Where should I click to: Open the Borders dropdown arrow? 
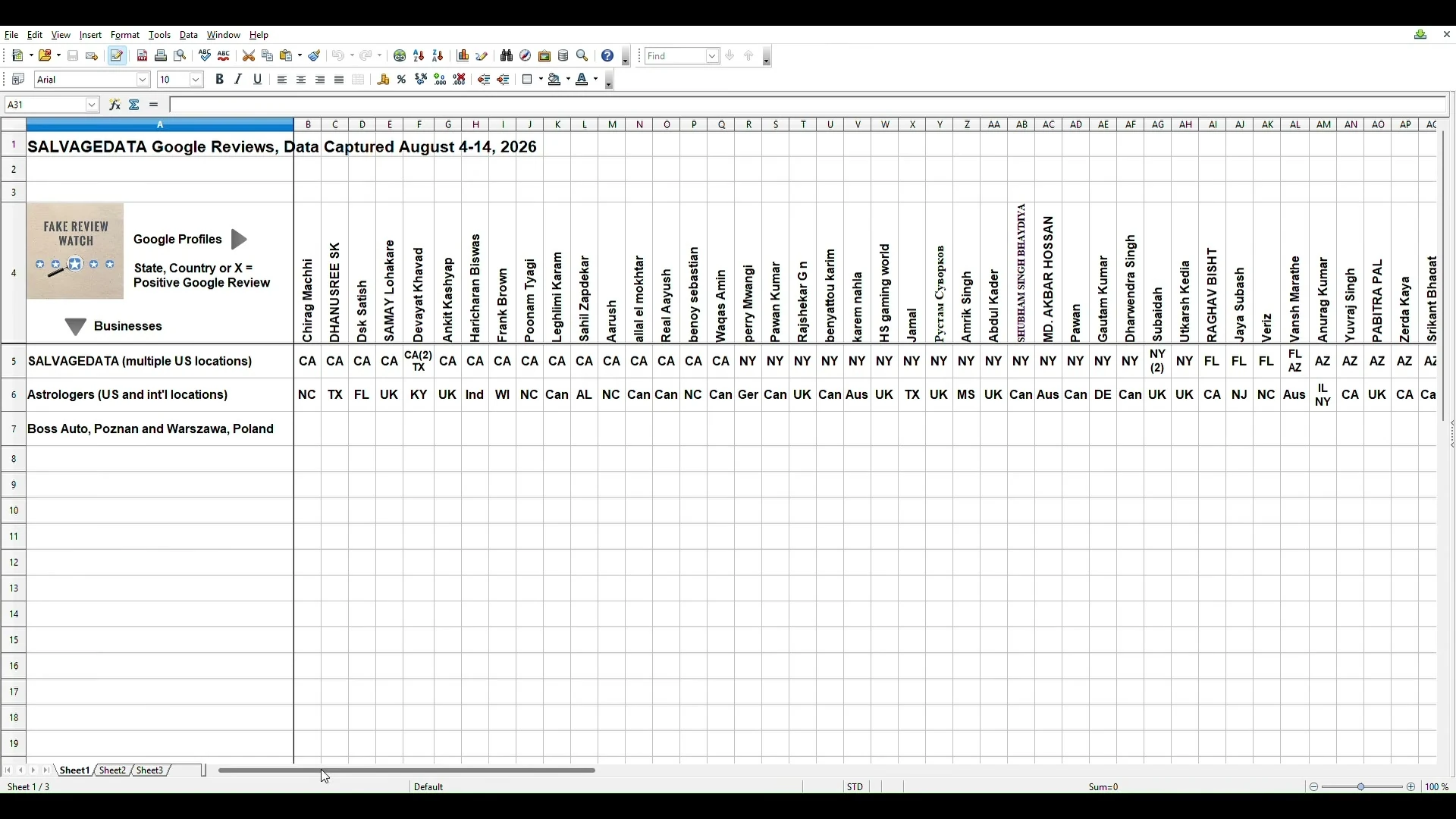coord(540,80)
